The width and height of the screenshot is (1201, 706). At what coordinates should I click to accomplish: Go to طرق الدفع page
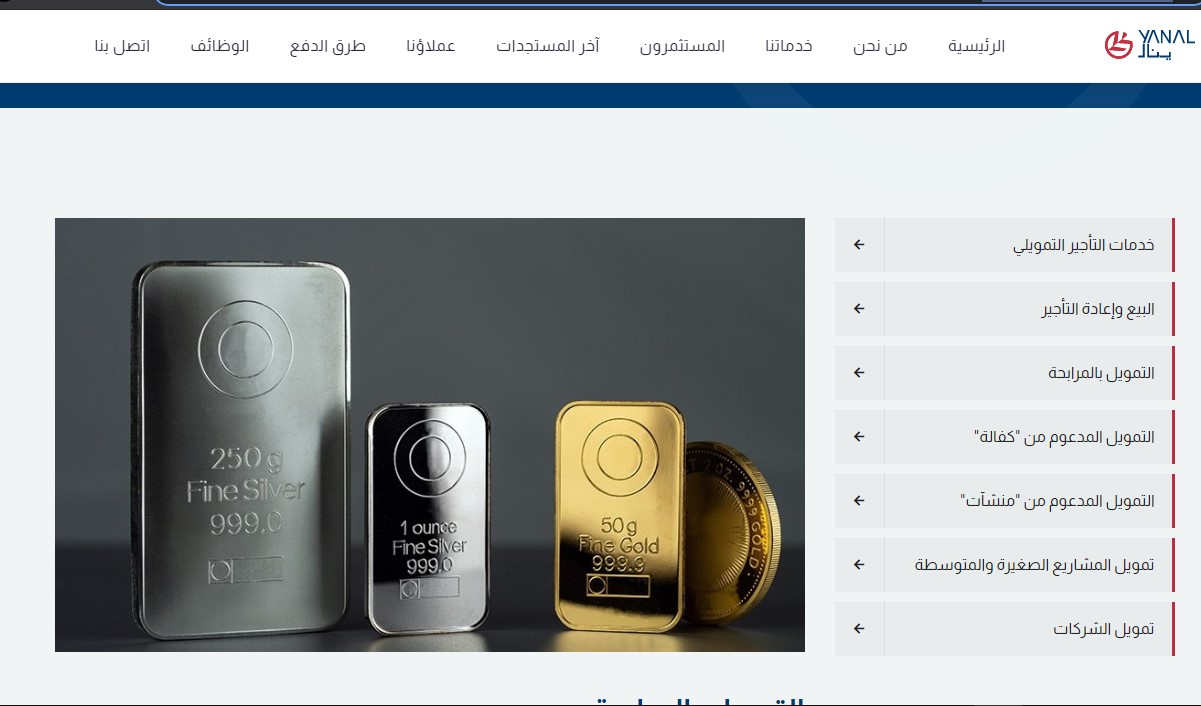pyautogui.click(x=328, y=46)
